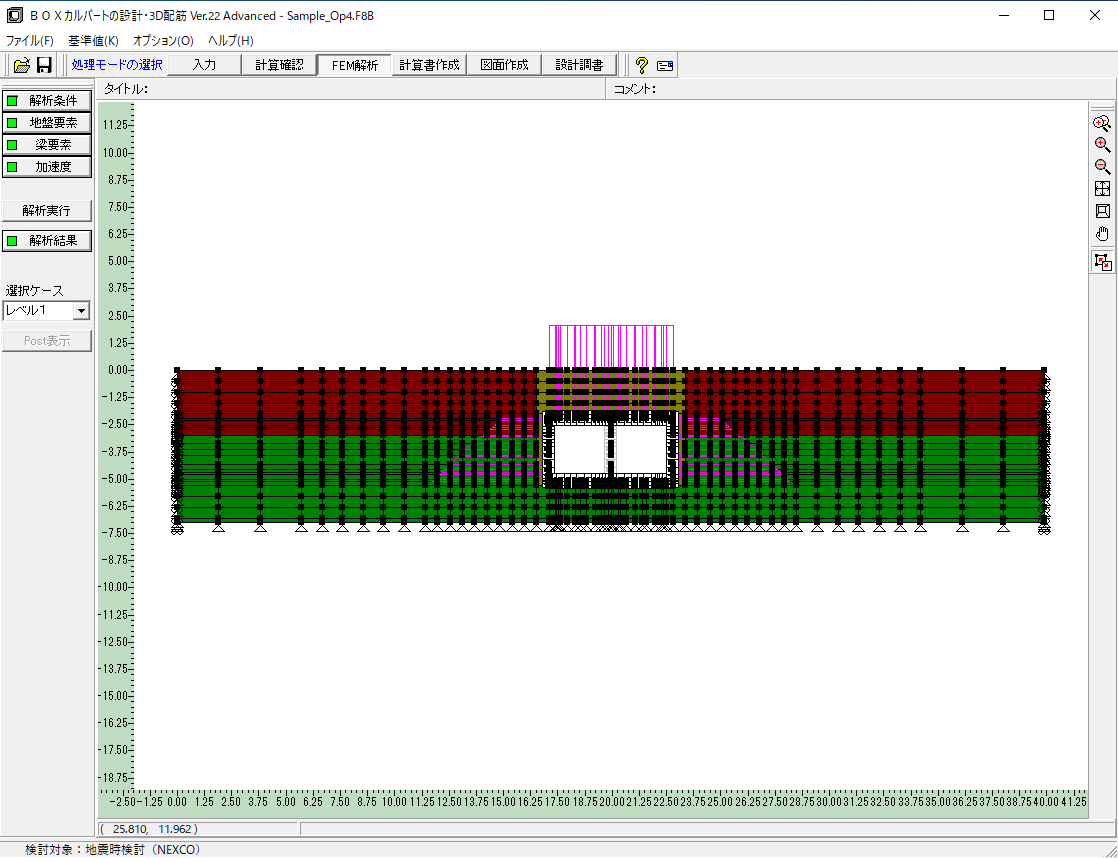Viewport: 1118px width, 858px height.
Task: Click the 処理モードの選択 label
Action: click(117, 65)
